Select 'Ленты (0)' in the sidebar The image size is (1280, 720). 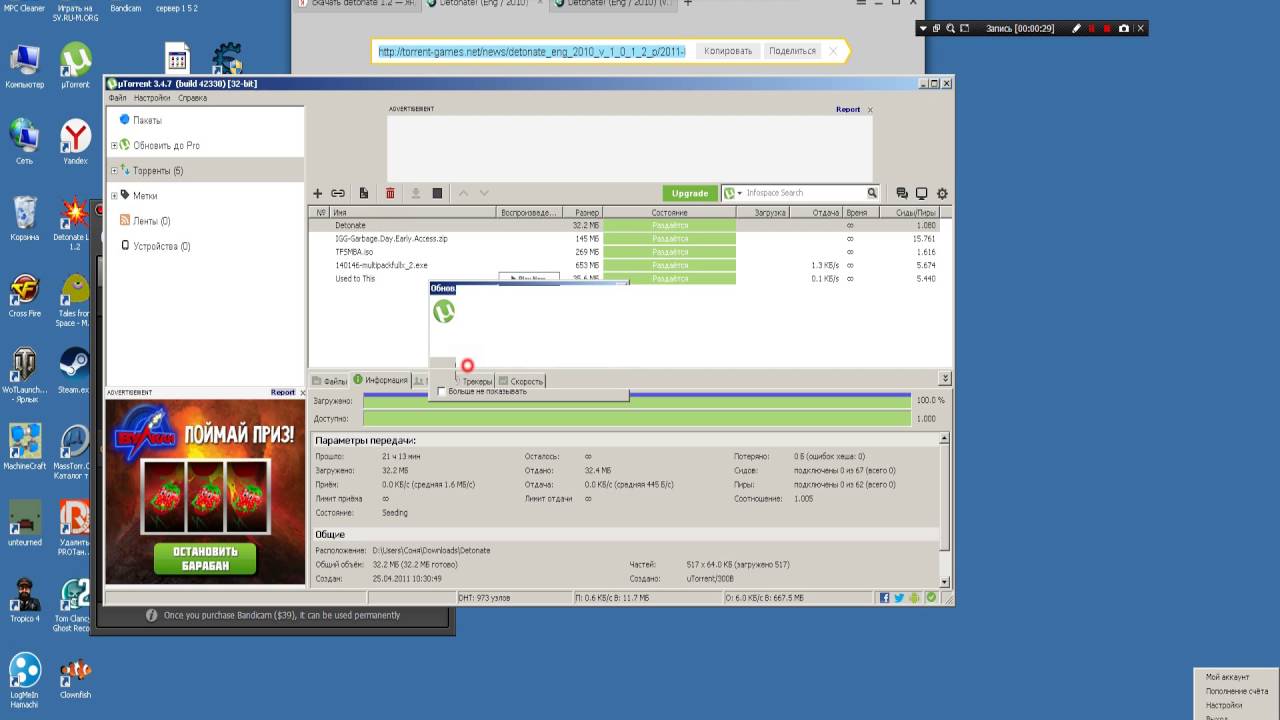point(152,221)
